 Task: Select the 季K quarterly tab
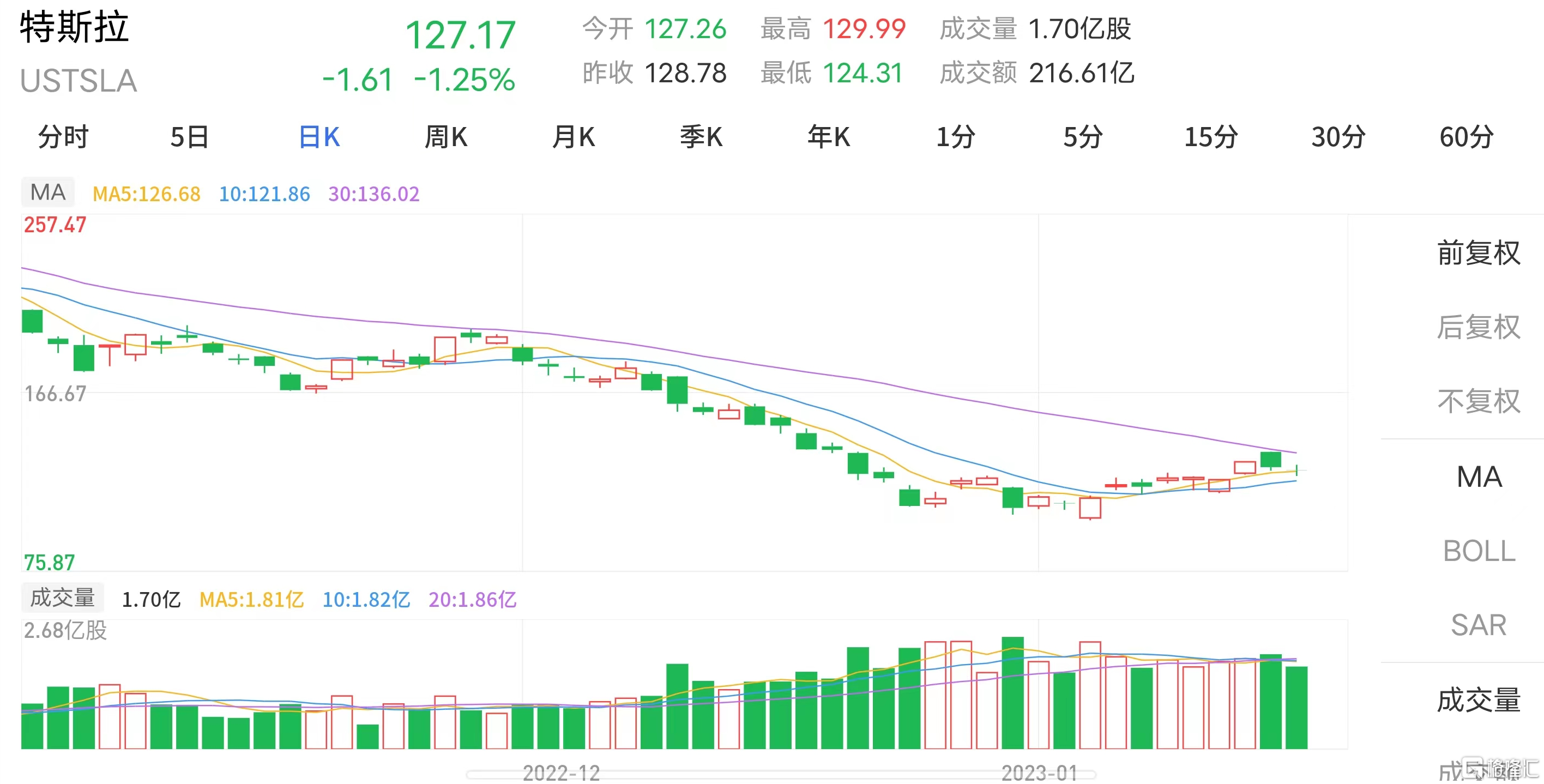click(x=701, y=137)
